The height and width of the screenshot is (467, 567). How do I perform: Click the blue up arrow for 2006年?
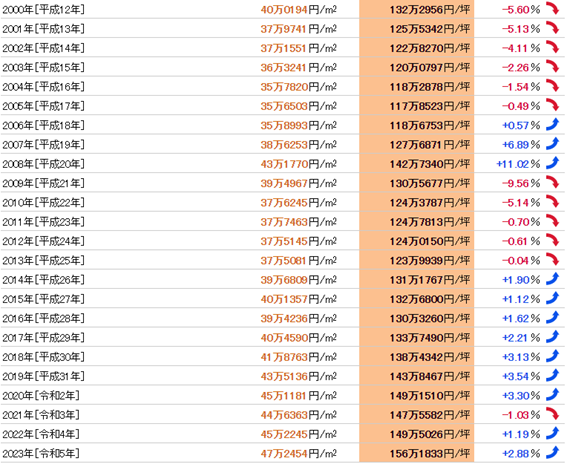[x=552, y=124]
